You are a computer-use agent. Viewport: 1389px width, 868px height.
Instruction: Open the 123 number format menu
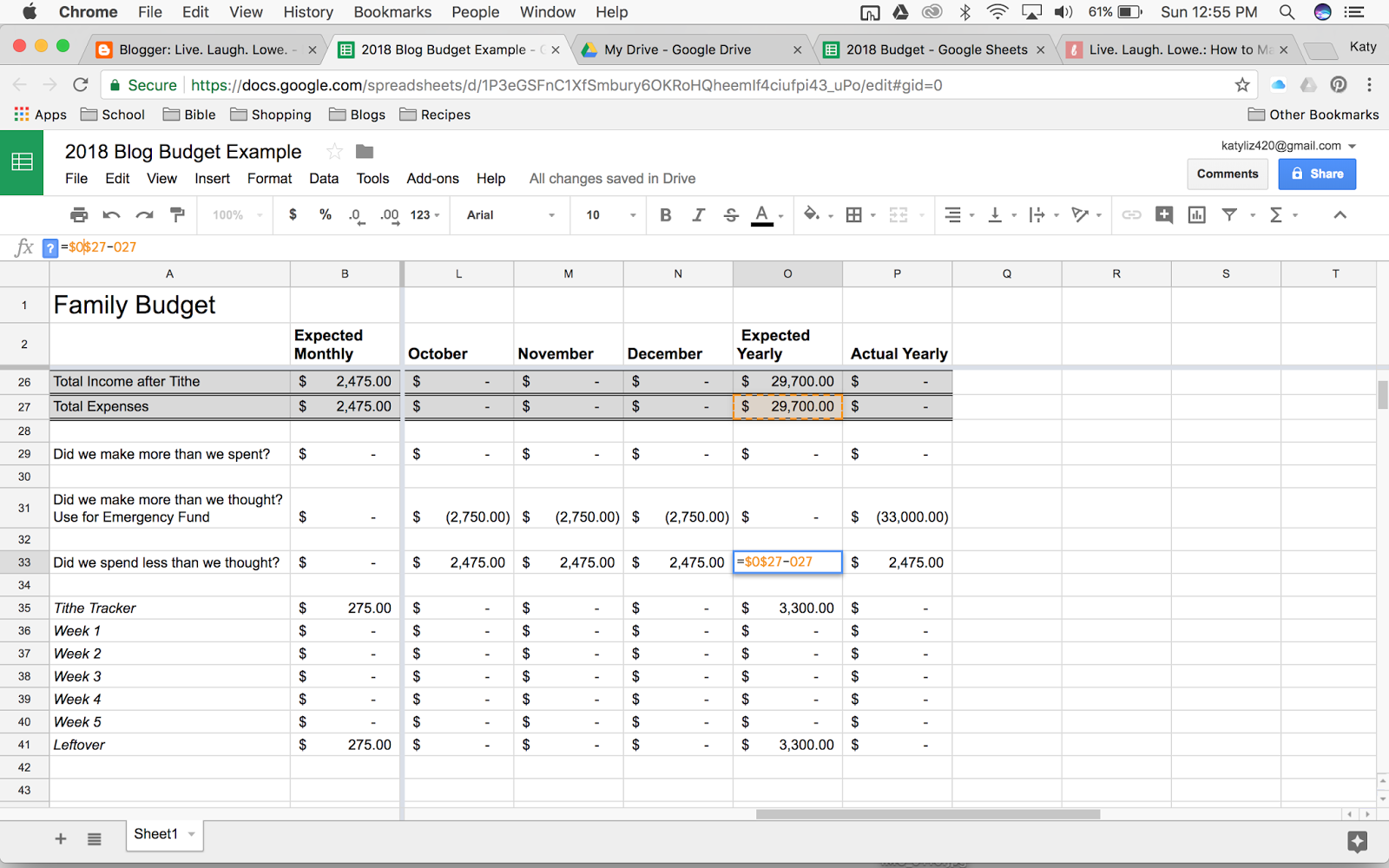click(x=423, y=214)
